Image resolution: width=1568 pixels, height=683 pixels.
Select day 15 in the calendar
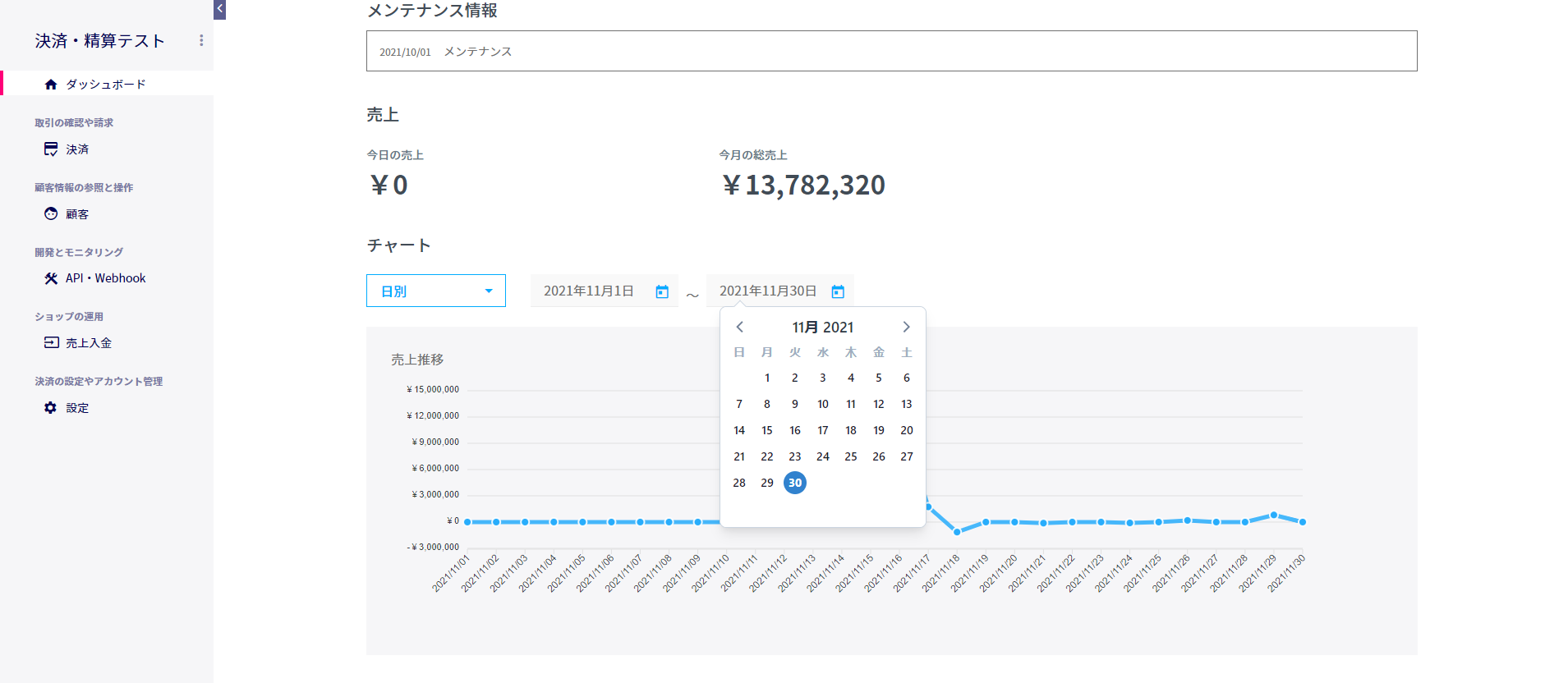click(766, 430)
